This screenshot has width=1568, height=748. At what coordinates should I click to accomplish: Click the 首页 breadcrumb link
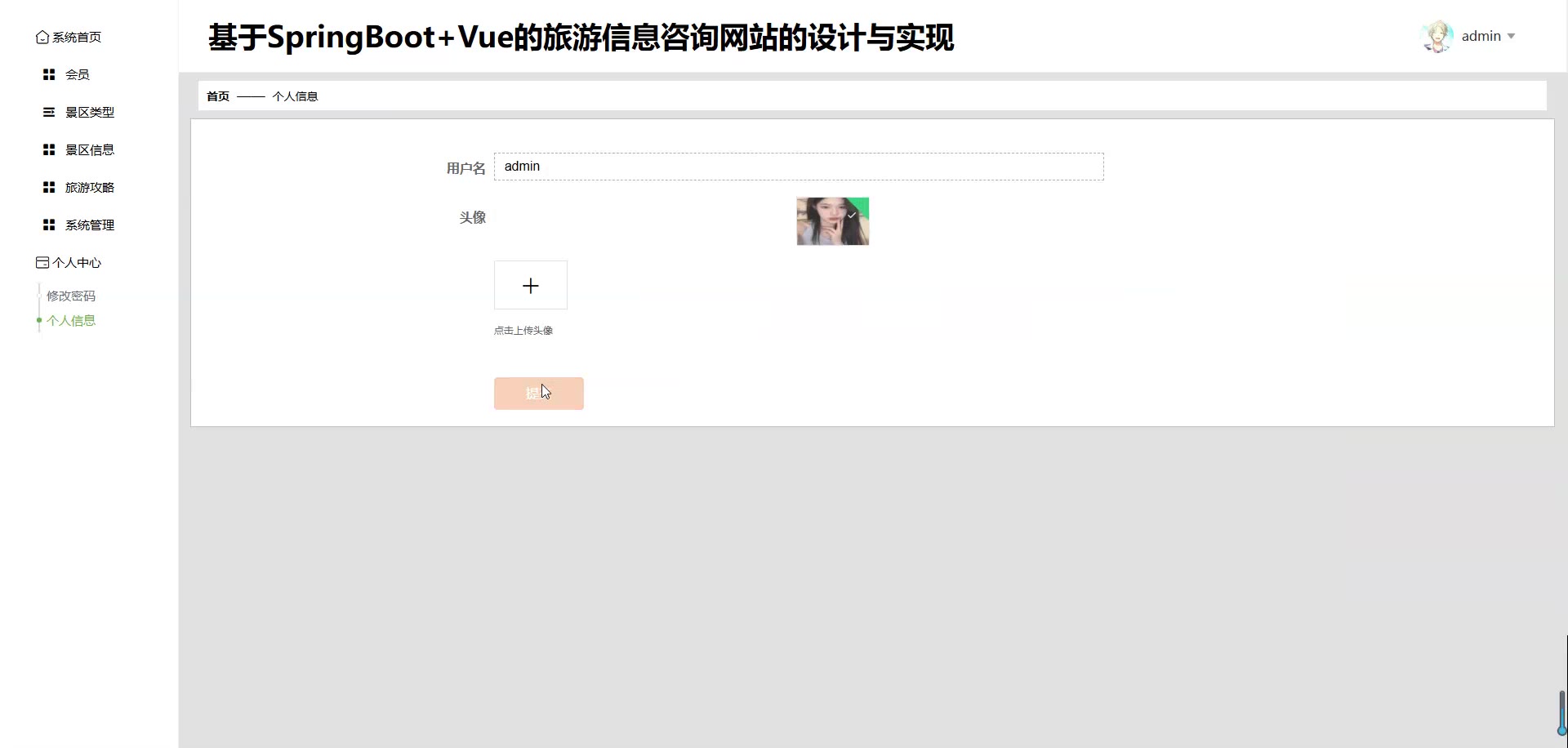(x=218, y=96)
